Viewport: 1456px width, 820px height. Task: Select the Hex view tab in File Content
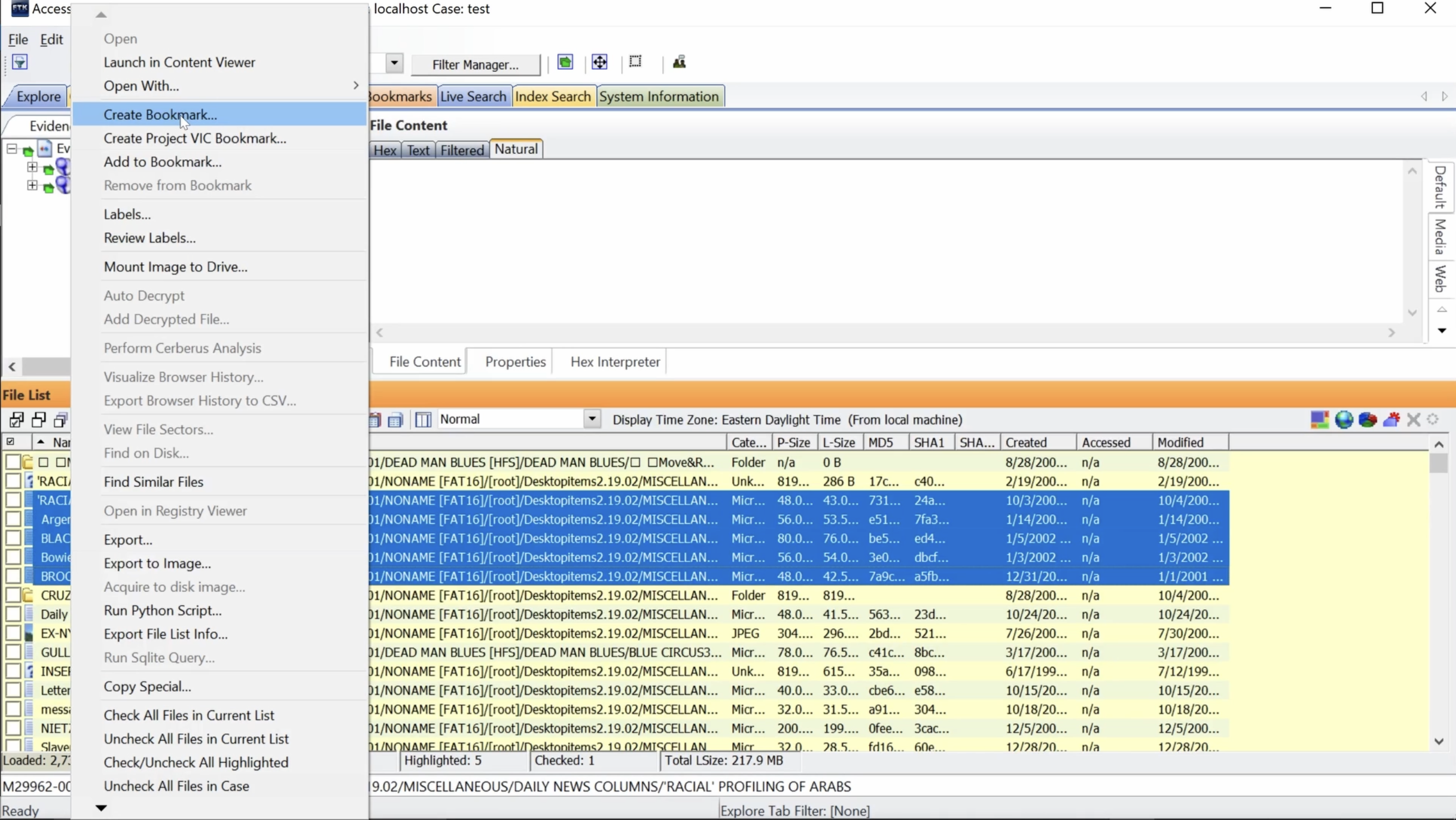point(385,150)
